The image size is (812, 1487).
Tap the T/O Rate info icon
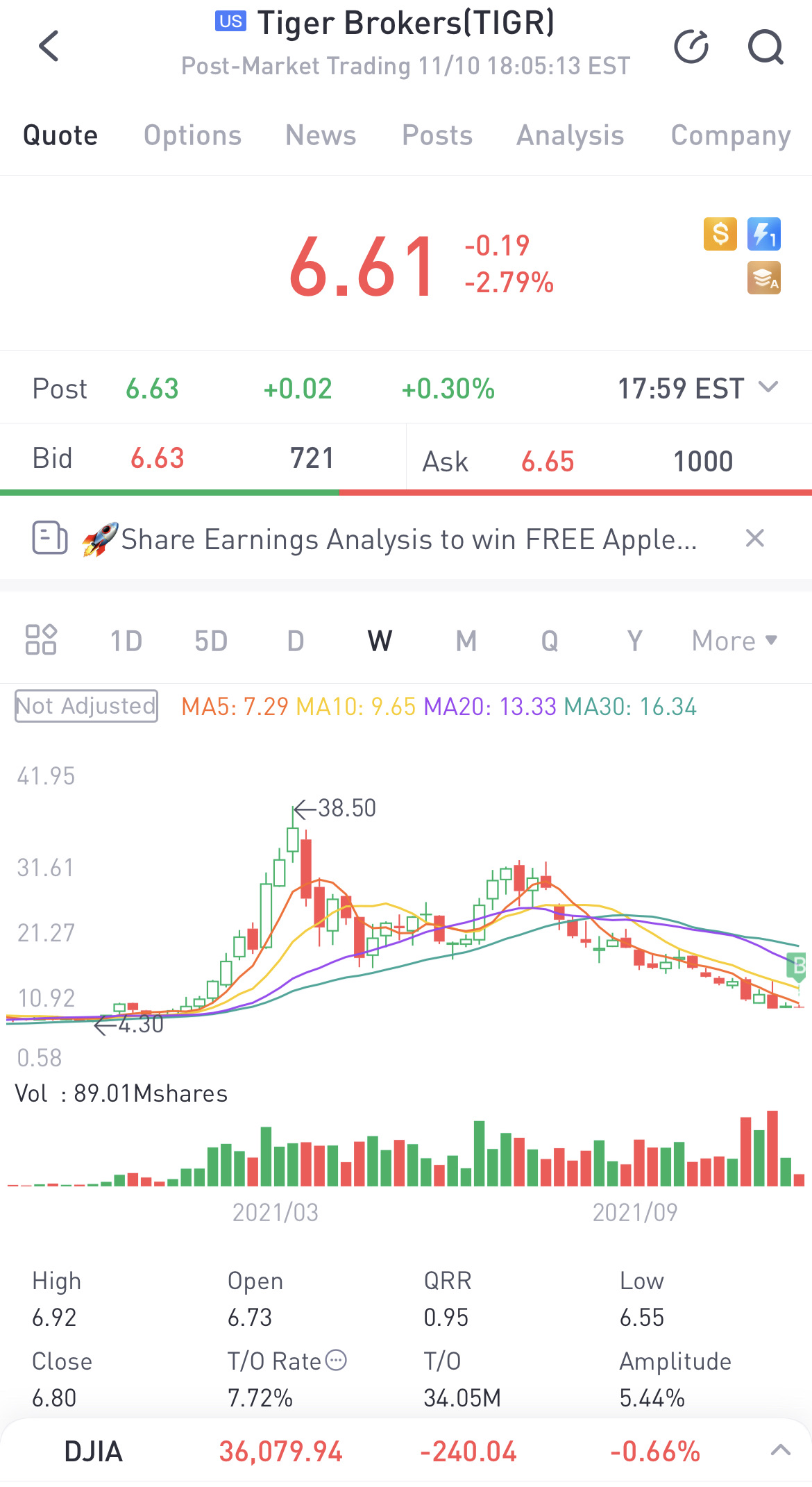pos(336,1360)
